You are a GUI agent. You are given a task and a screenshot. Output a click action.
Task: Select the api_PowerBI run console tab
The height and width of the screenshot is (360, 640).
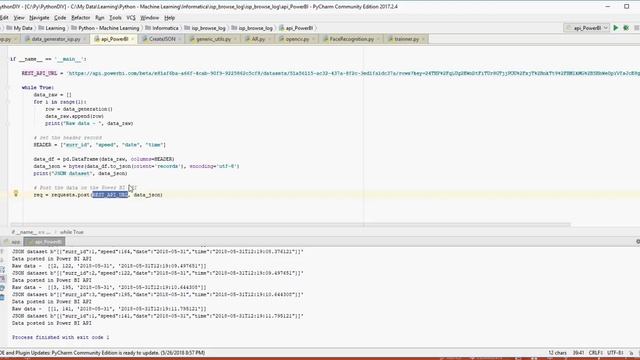pyautogui.click(x=44, y=242)
